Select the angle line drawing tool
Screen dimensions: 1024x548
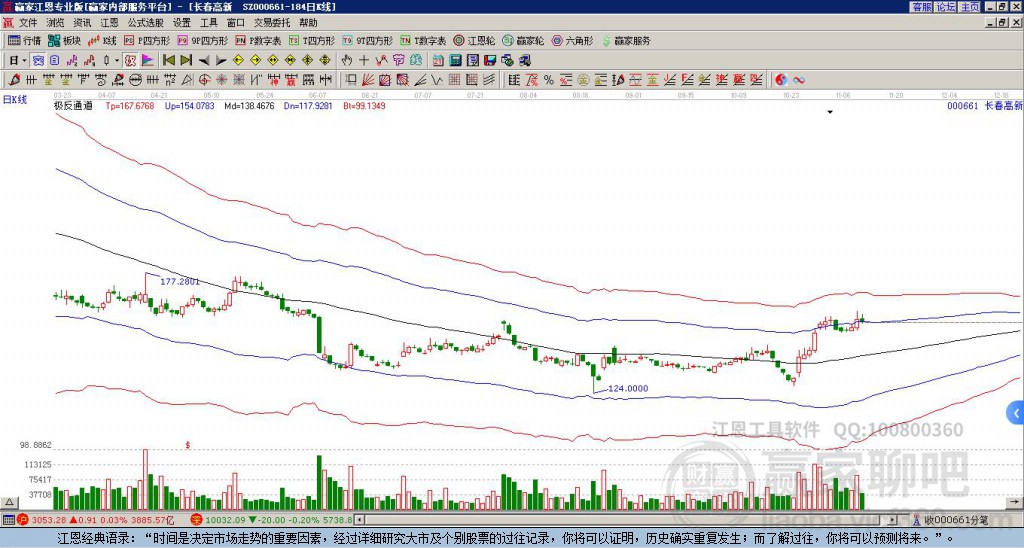pyautogui.click(x=419, y=80)
